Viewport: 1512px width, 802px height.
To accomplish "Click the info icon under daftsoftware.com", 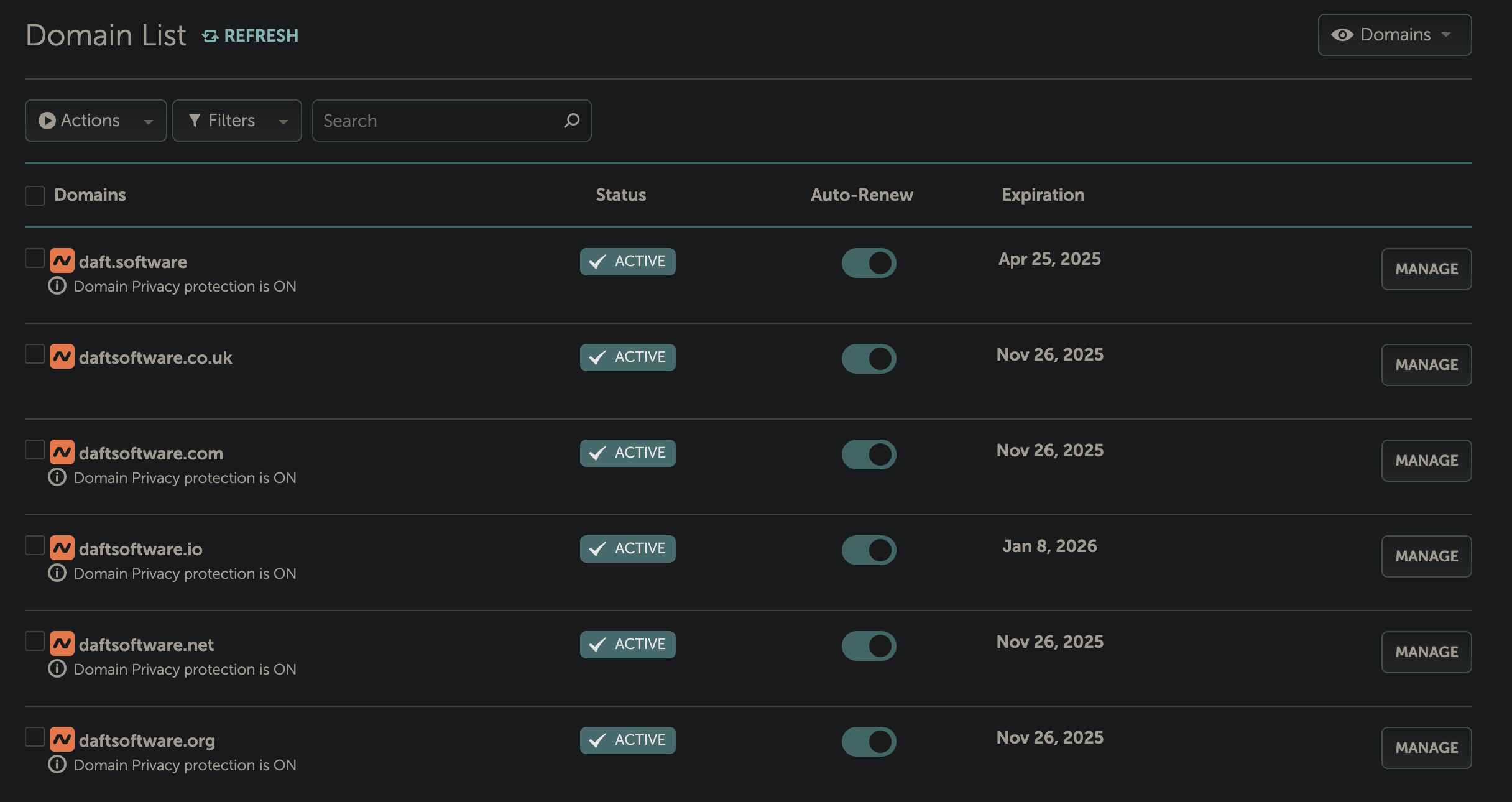I will click(57, 477).
